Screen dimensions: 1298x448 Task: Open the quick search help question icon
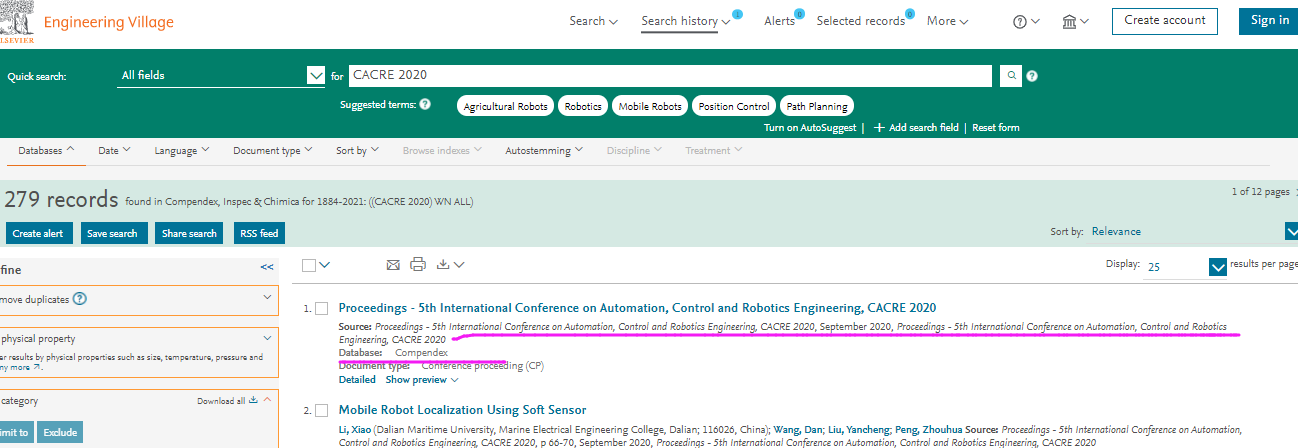1032,76
